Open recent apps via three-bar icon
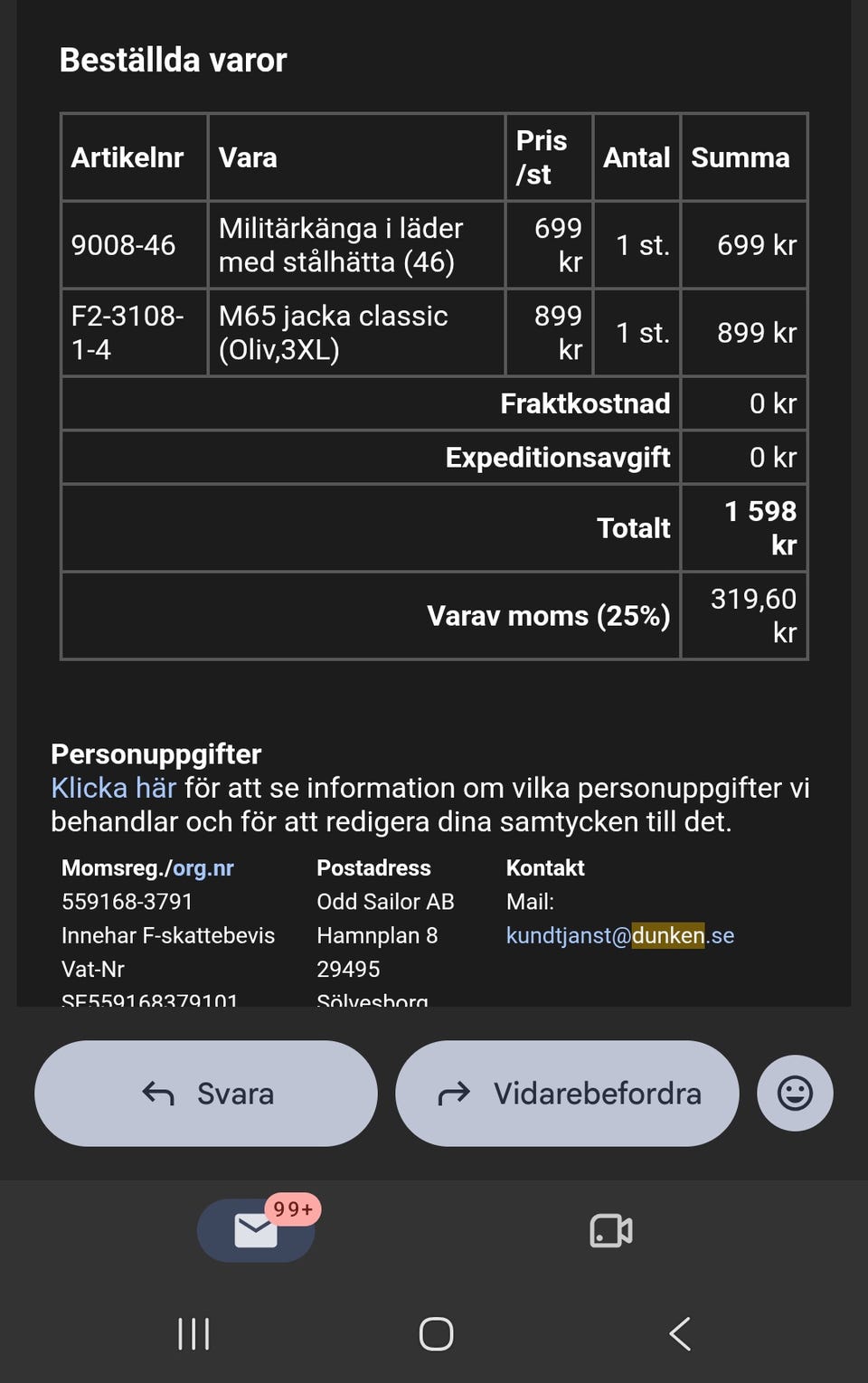This screenshot has height=1383, width=868. coord(193,1333)
